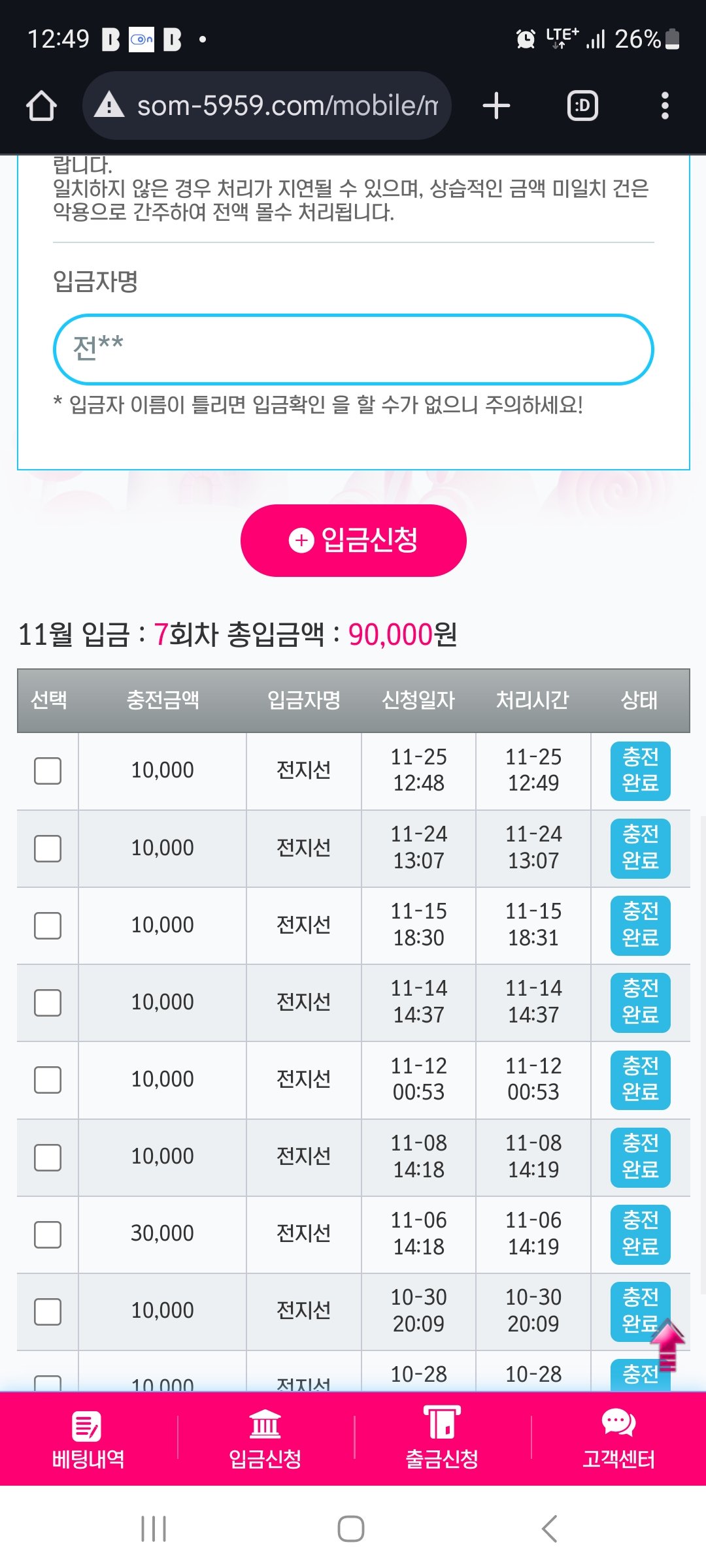Tap the site security warning triangle
The height and width of the screenshot is (1568, 706).
tap(109, 105)
